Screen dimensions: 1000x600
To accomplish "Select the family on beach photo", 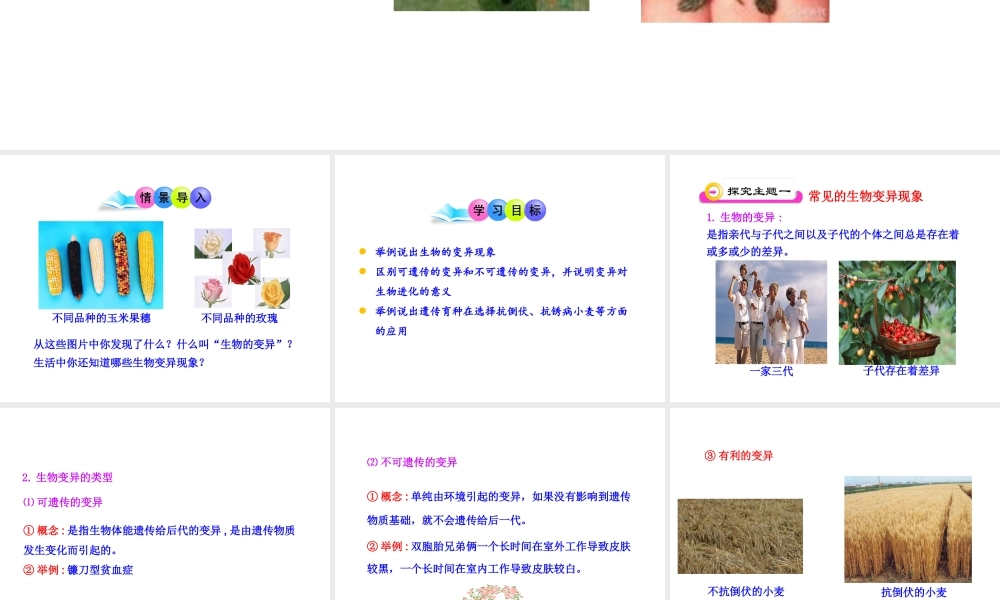I will point(771,312).
